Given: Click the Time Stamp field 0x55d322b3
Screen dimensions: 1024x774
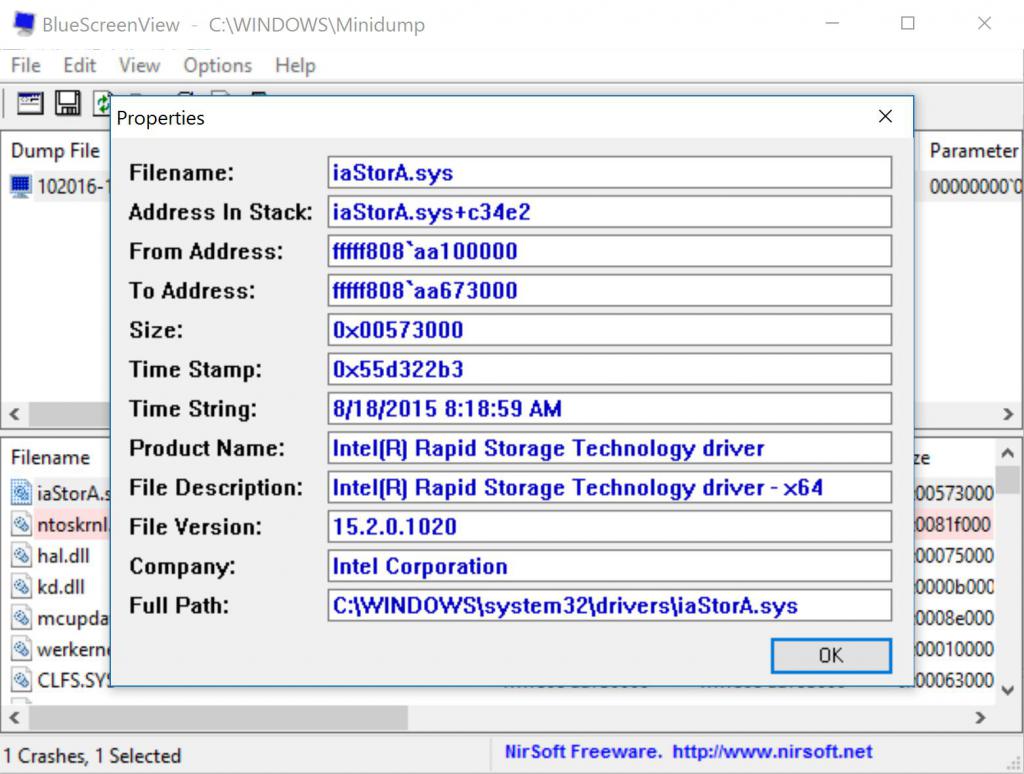Looking at the screenshot, I should pos(609,369).
